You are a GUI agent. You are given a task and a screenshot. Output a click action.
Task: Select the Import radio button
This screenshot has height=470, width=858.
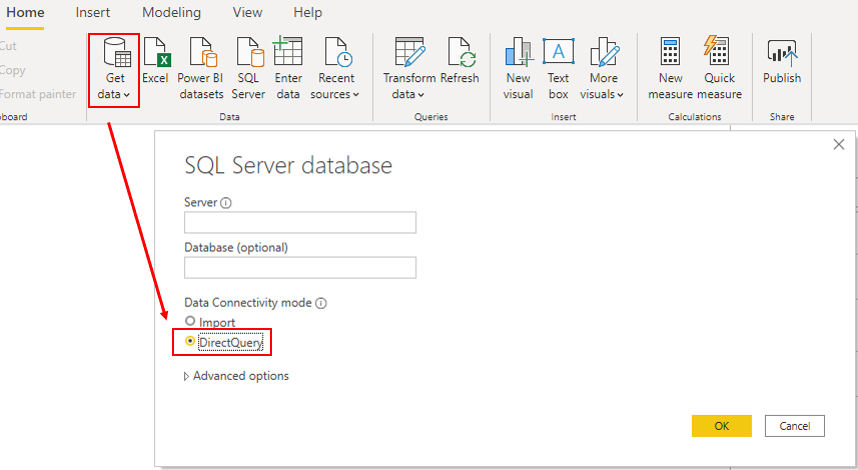pyautogui.click(x=190, y=321)
